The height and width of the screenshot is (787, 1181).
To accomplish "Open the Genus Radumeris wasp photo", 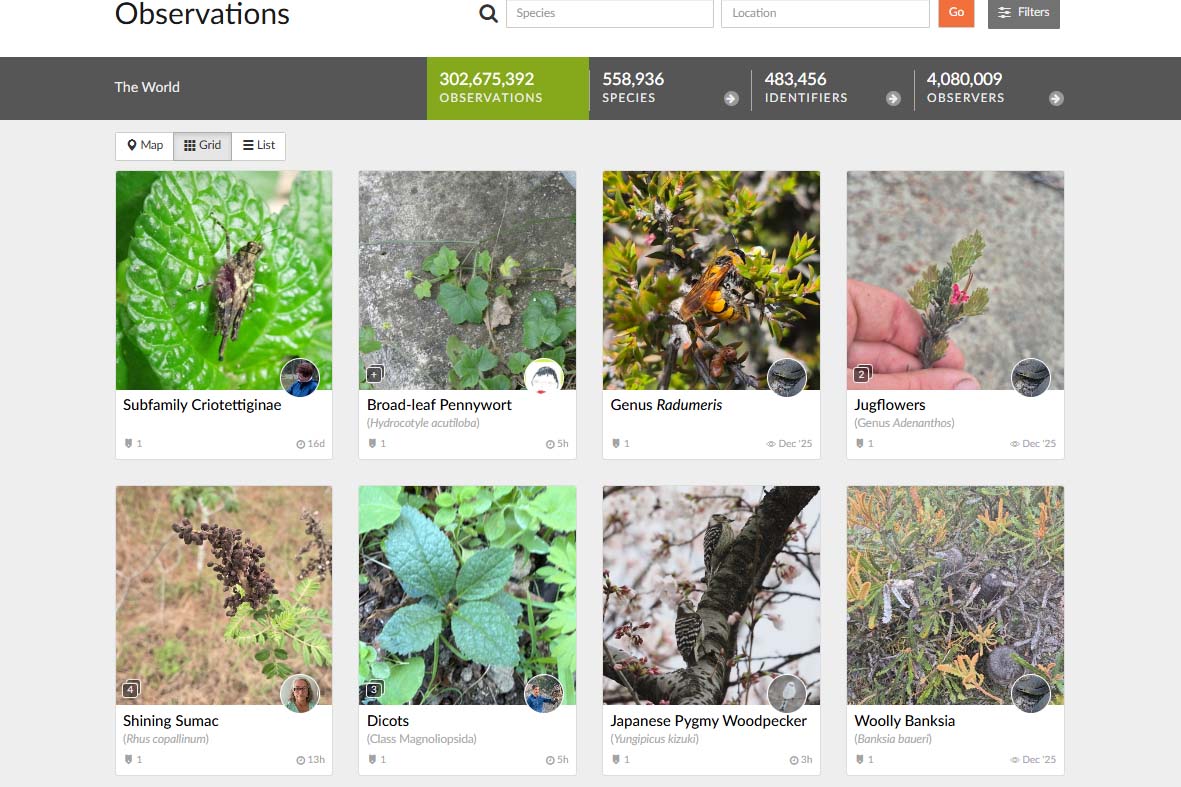I will 711,280.
